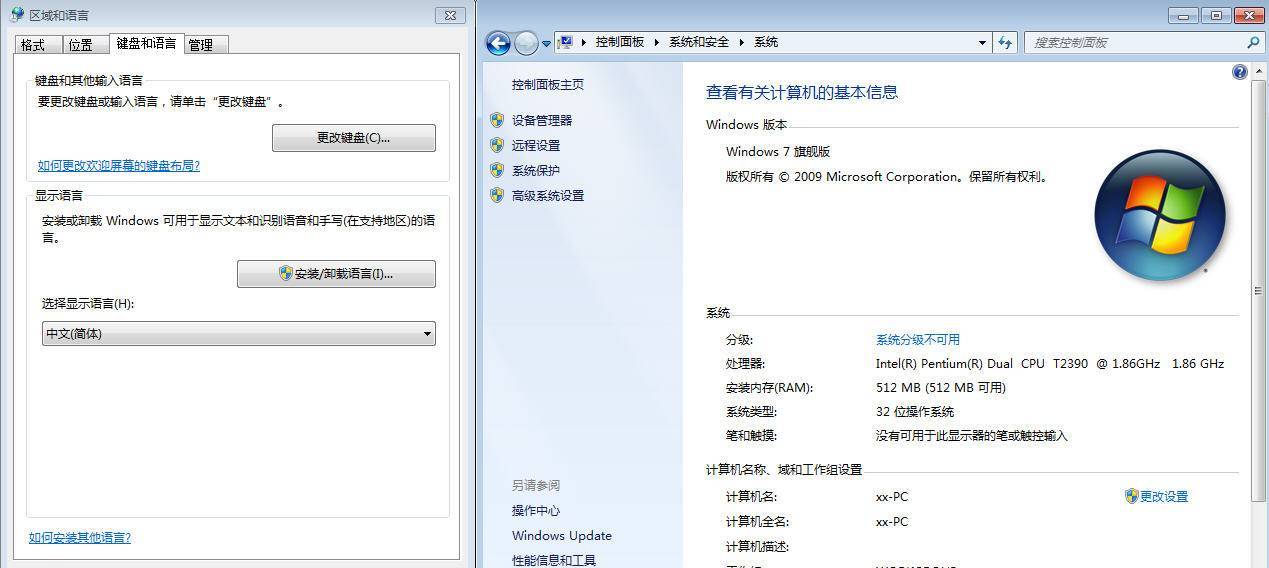1269x568 pixels.
Task: Open the 系统分级不可用 link
Action: point(918,340)
